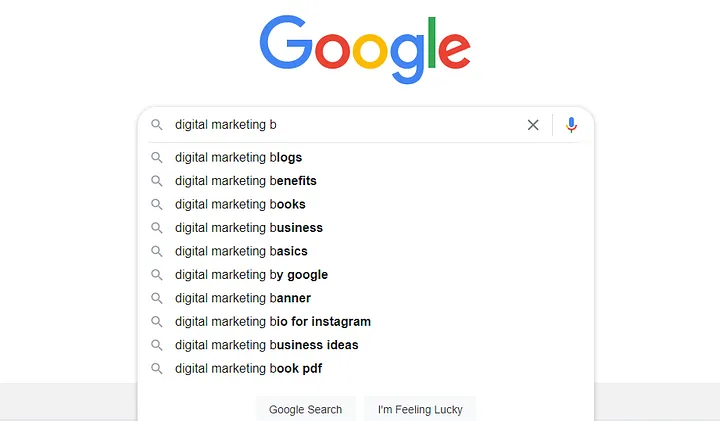The width and height of the screenshot is (720, 421).
Task: Select the 'digital marketing business' suggestion
Action: pyautogui.click(x=248, y=228)
